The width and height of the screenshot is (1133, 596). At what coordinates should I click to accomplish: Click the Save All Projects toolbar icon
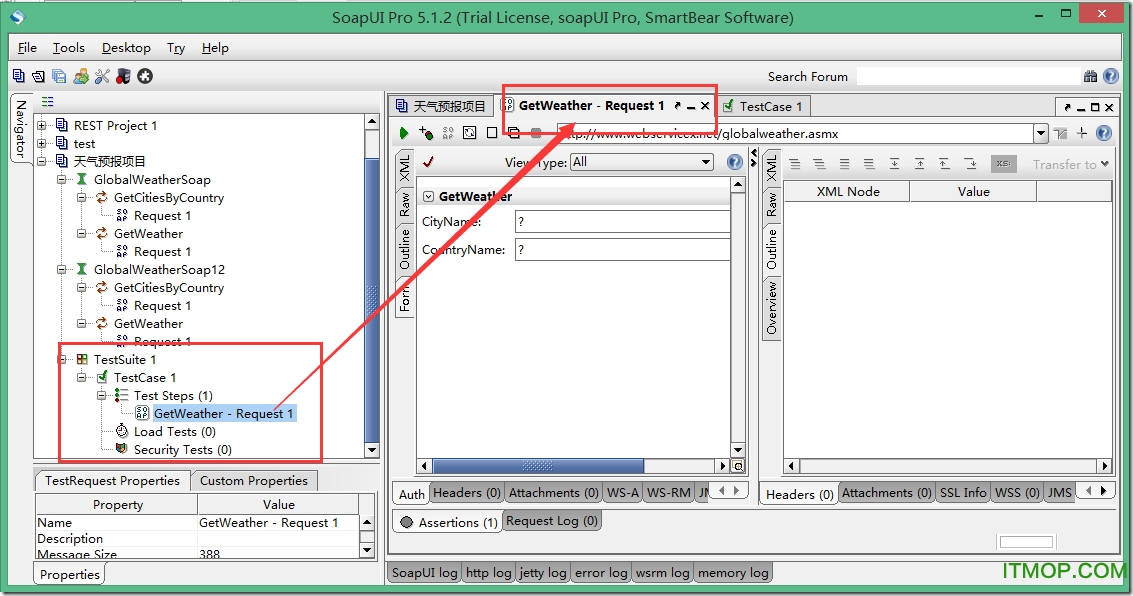point(59,76)
